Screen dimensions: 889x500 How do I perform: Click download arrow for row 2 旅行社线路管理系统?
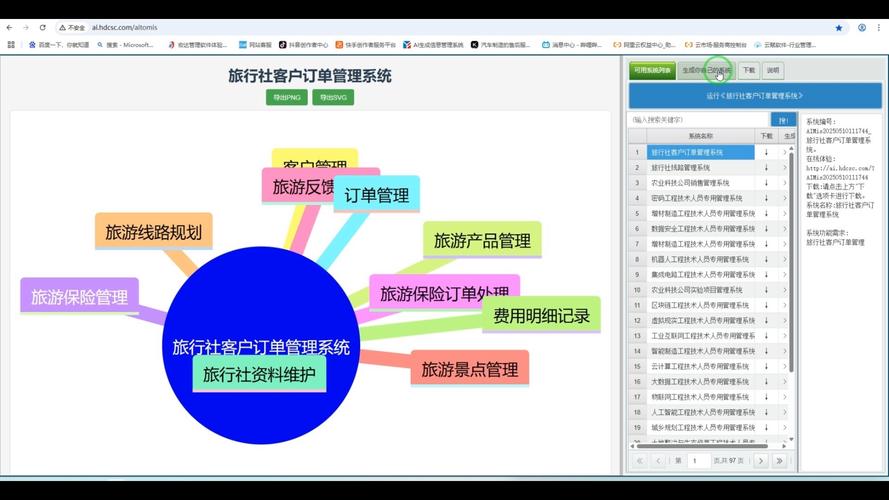pyautogui.click(x=767, y=167)
